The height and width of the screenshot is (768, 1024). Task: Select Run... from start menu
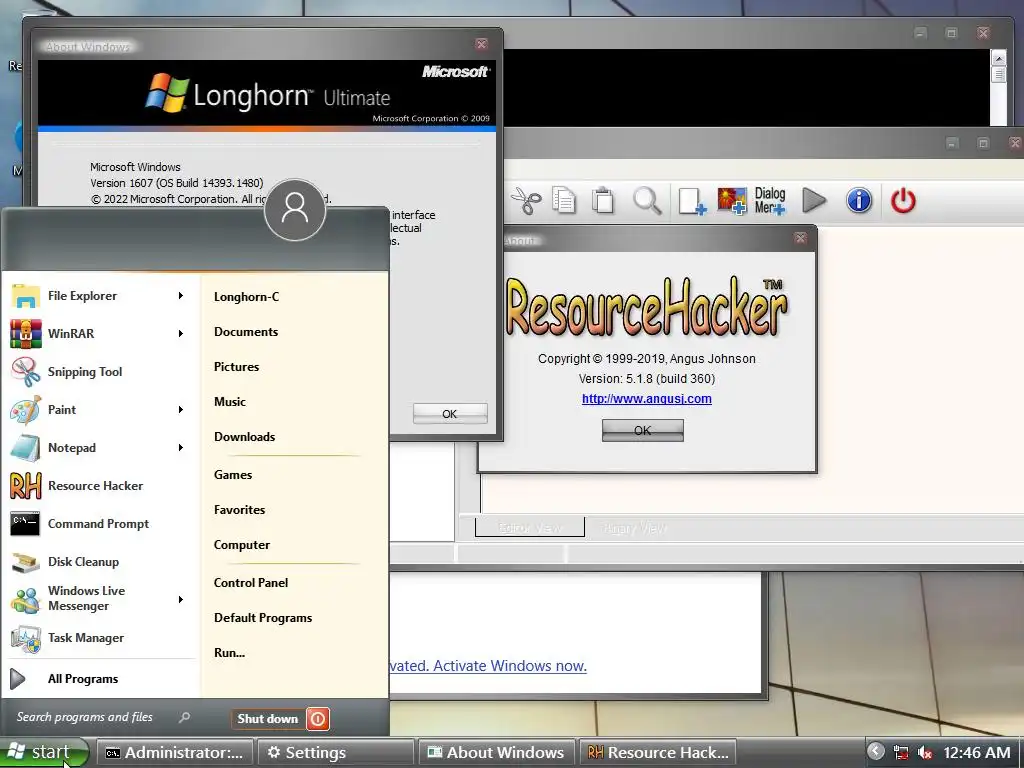pyautogui.click(x=229, y=652)
